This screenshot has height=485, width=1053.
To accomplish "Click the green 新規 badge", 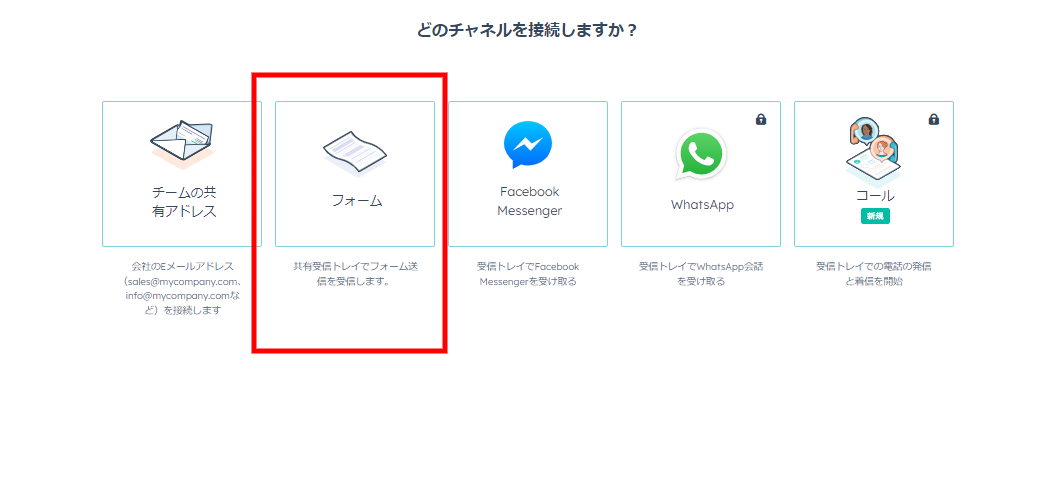I will pyautogui.click(x=875, y=216).
